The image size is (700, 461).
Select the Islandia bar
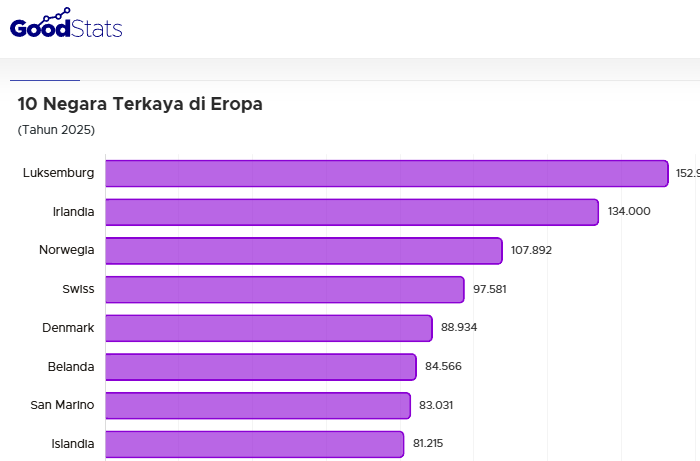254,444
